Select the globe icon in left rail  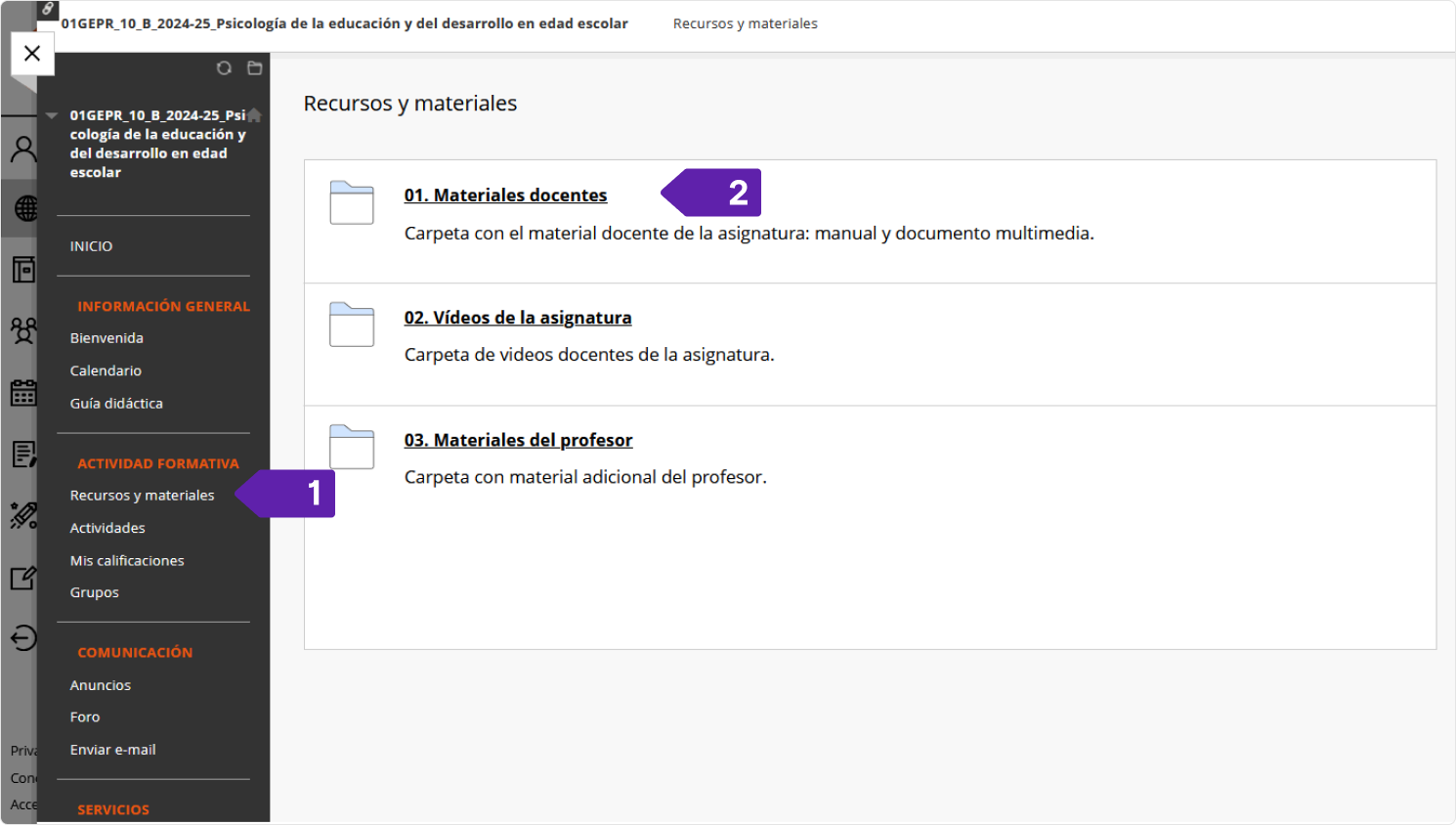tap(25, 208)
